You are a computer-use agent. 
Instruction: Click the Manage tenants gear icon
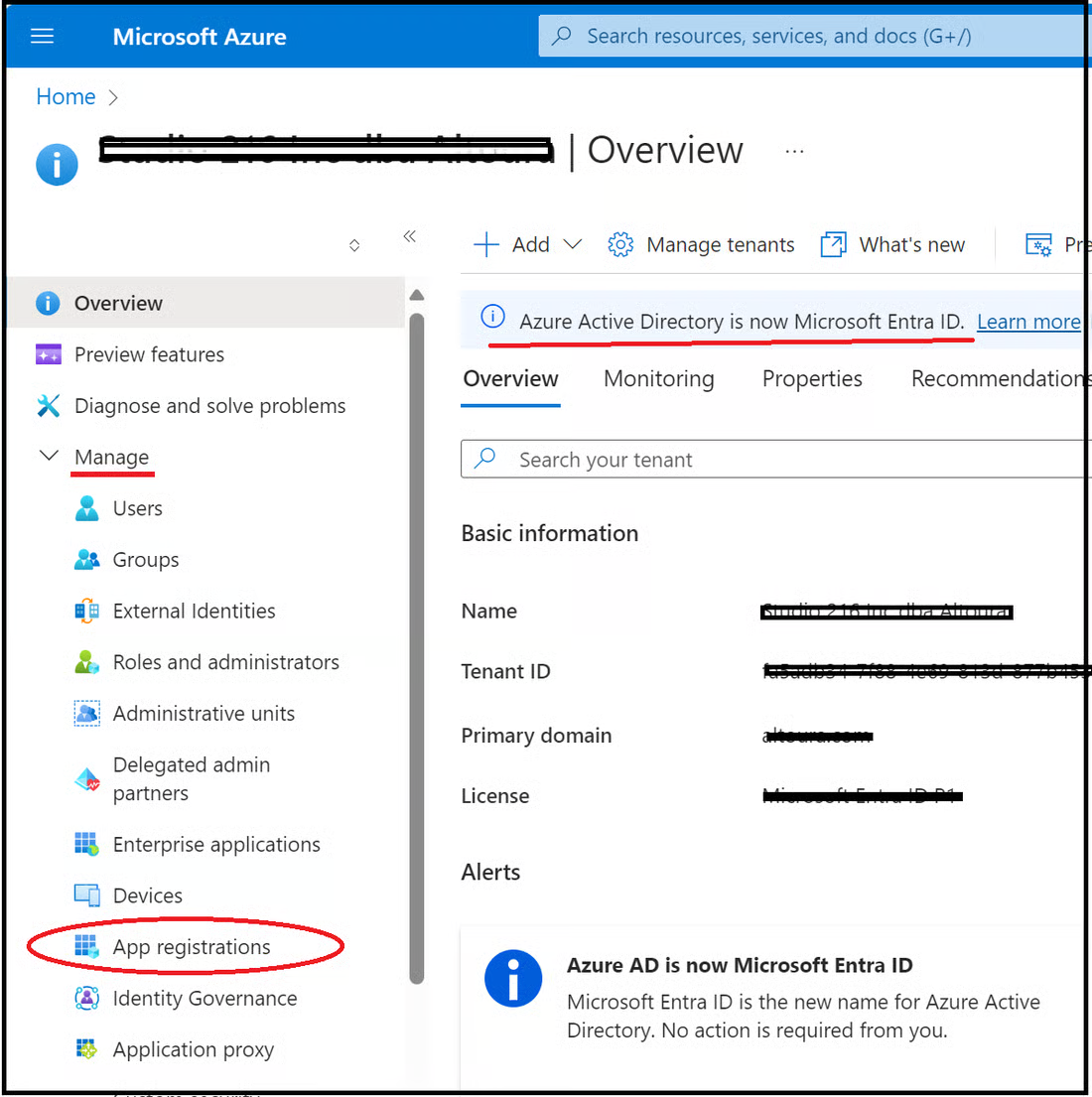[619, 245]
